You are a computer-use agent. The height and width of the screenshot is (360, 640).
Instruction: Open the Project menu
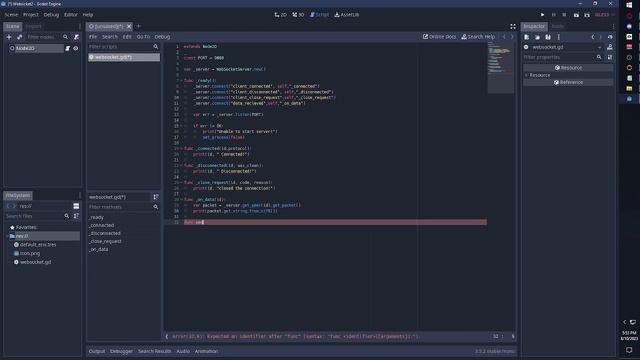(x=31, y=15)
